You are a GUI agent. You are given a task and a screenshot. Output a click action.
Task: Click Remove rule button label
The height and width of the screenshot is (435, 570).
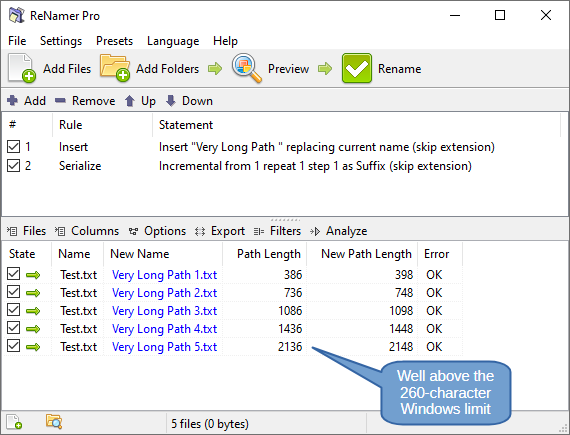pyautogui.click(x=93, y=101)
